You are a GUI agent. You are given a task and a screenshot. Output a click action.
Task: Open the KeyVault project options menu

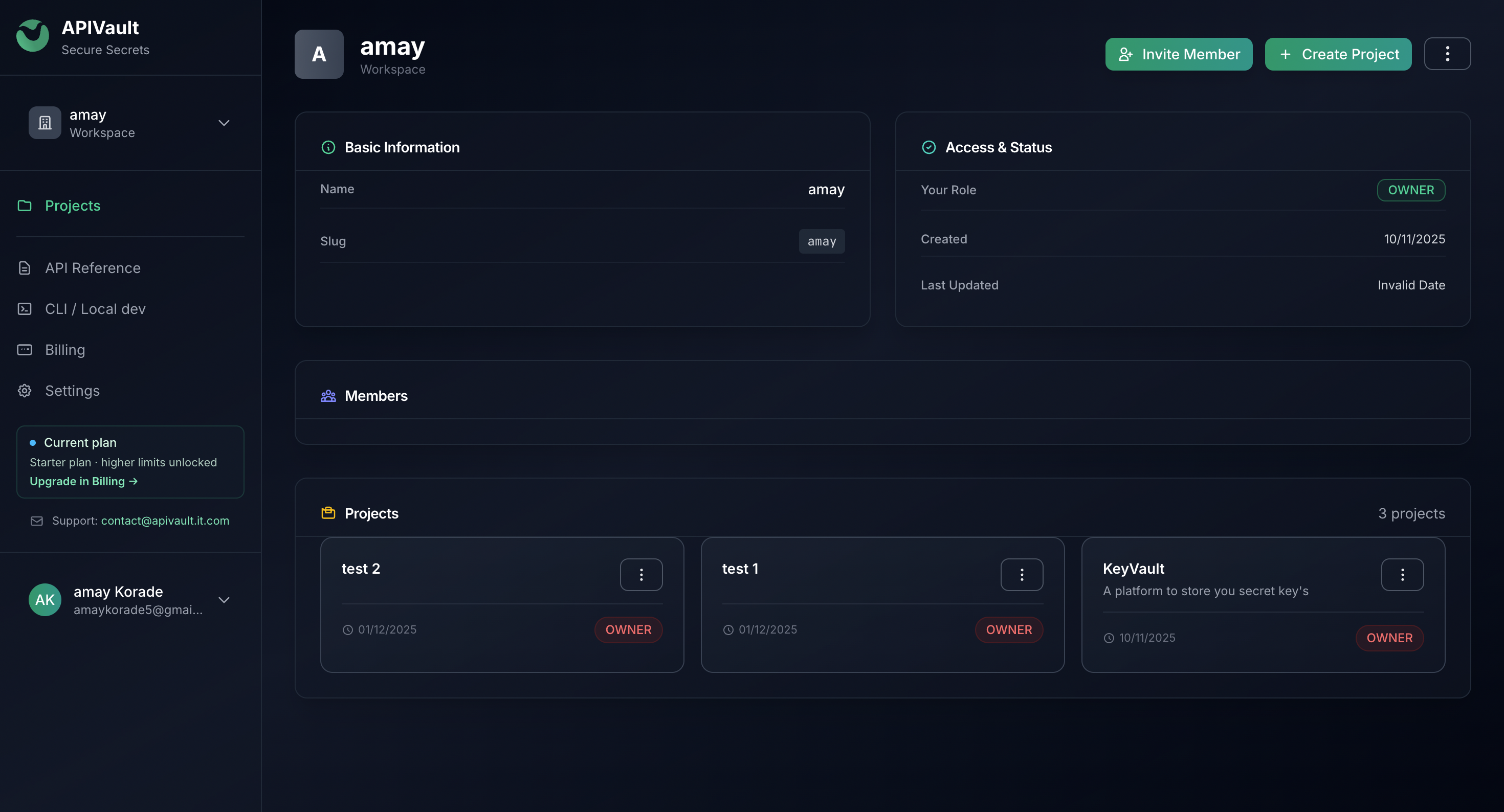pyautogui.click(x=1402, y=574)
